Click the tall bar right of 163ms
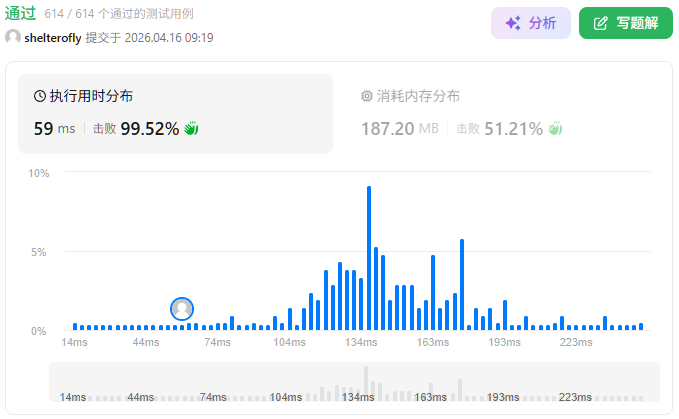 [x=461, y=285]
